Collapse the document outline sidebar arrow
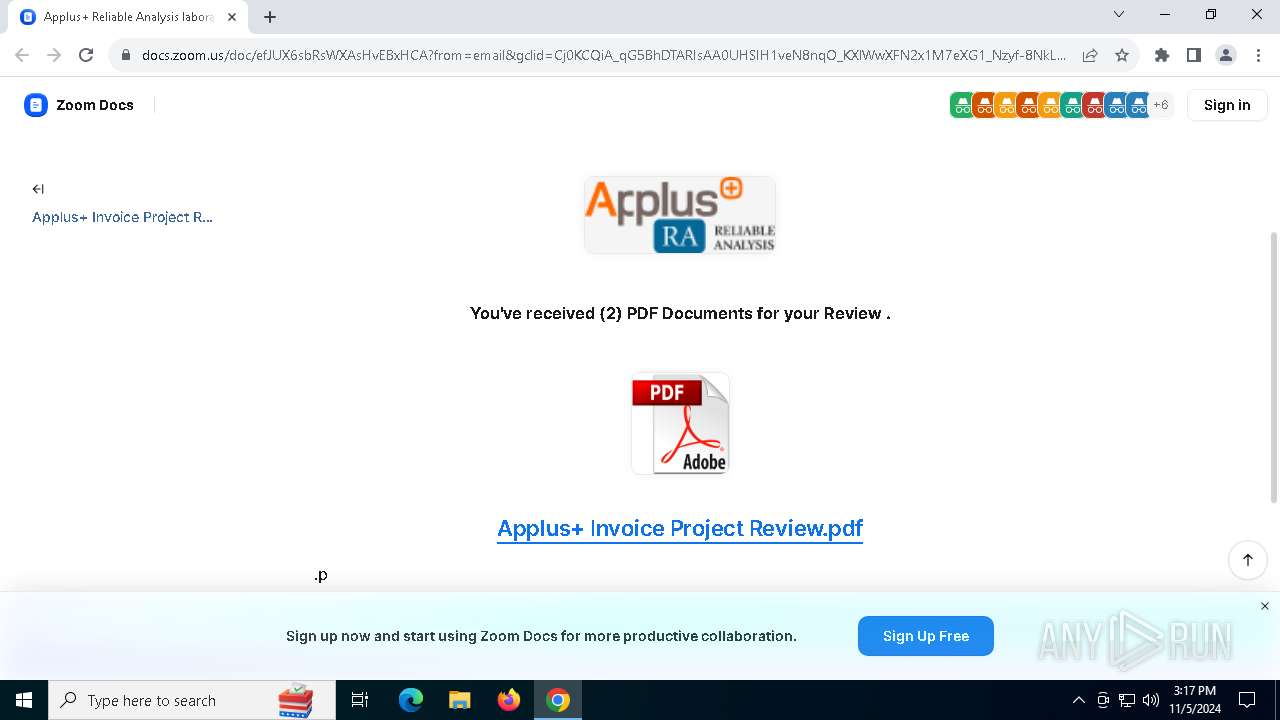 pyautogui.click(x=38, y=189)
